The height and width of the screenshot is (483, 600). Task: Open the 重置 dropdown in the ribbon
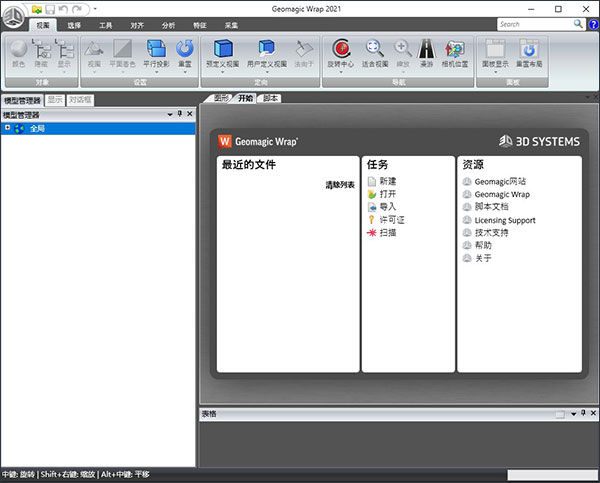(x=185, y=71)
